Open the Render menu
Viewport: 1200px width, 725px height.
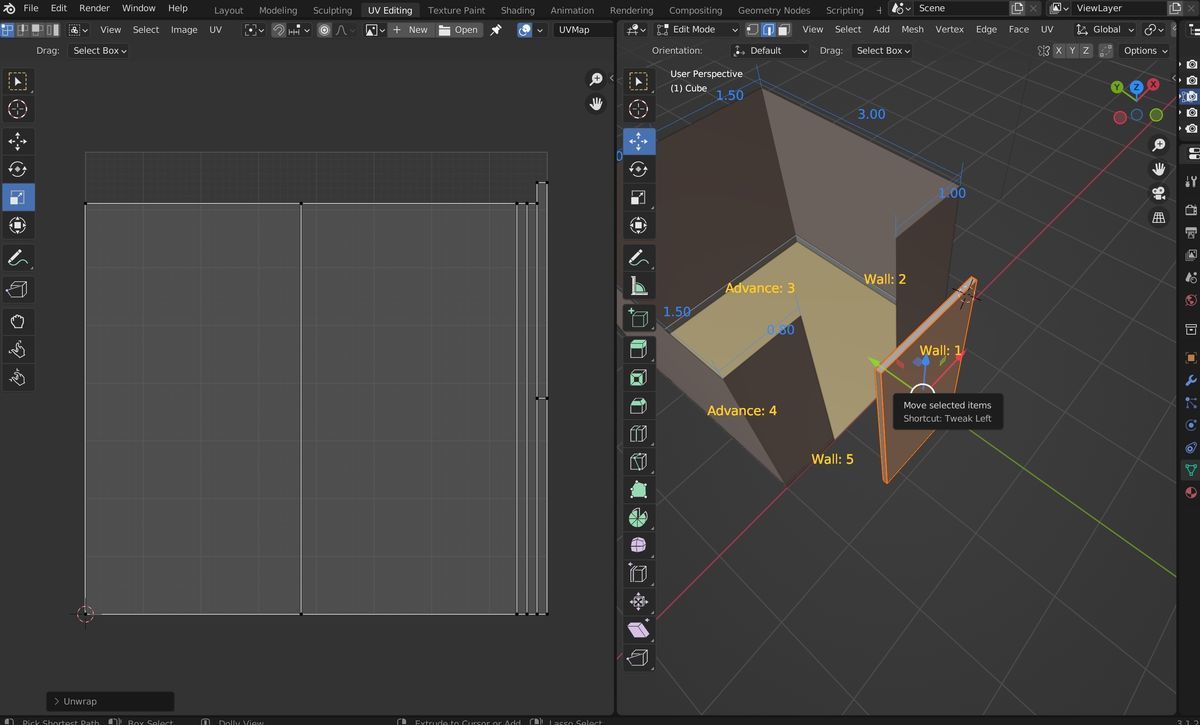click(x=94, y=8)
